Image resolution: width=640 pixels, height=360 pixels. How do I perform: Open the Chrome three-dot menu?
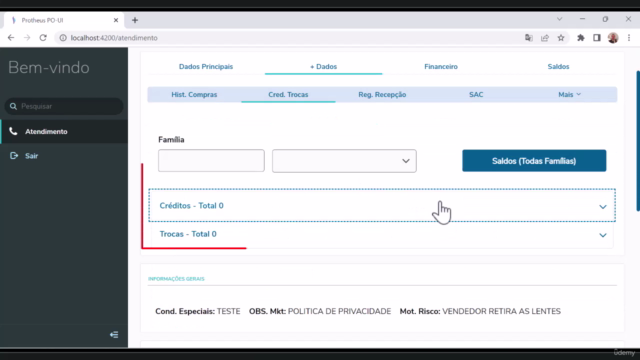click(x=629, y=38)
